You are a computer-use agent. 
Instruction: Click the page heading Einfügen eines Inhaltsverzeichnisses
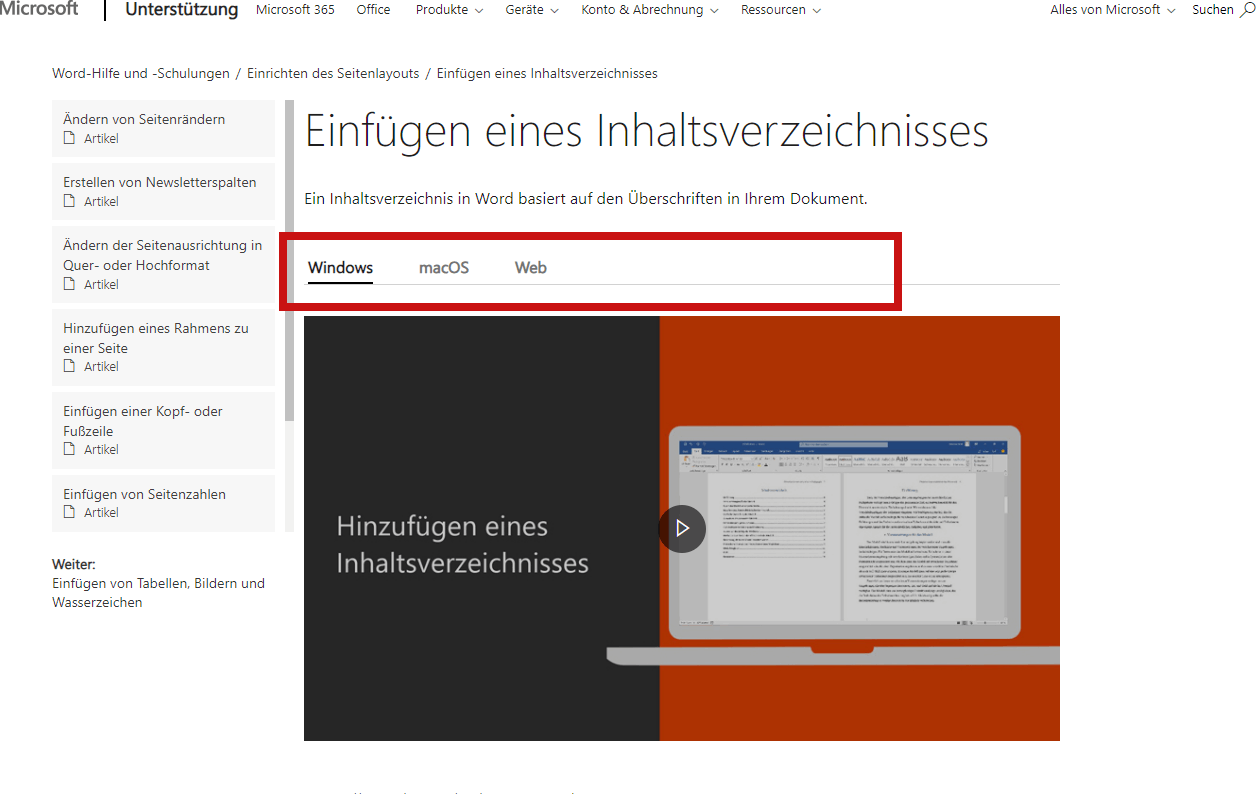[646, 132]
